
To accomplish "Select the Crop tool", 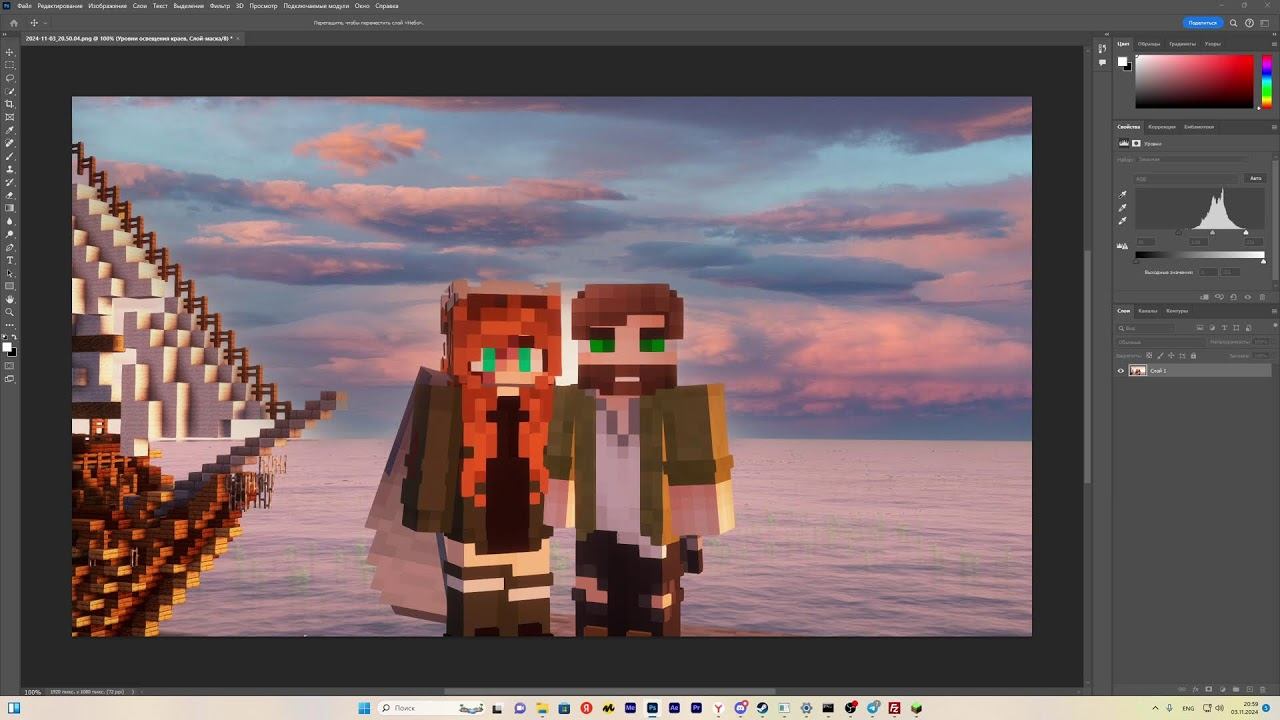I will point(10,104).
